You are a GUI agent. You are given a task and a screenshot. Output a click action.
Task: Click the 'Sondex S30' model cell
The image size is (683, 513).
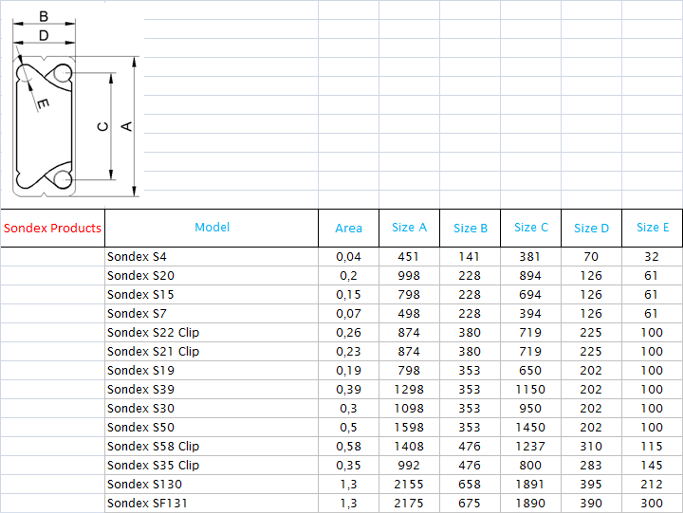point(212,408)
